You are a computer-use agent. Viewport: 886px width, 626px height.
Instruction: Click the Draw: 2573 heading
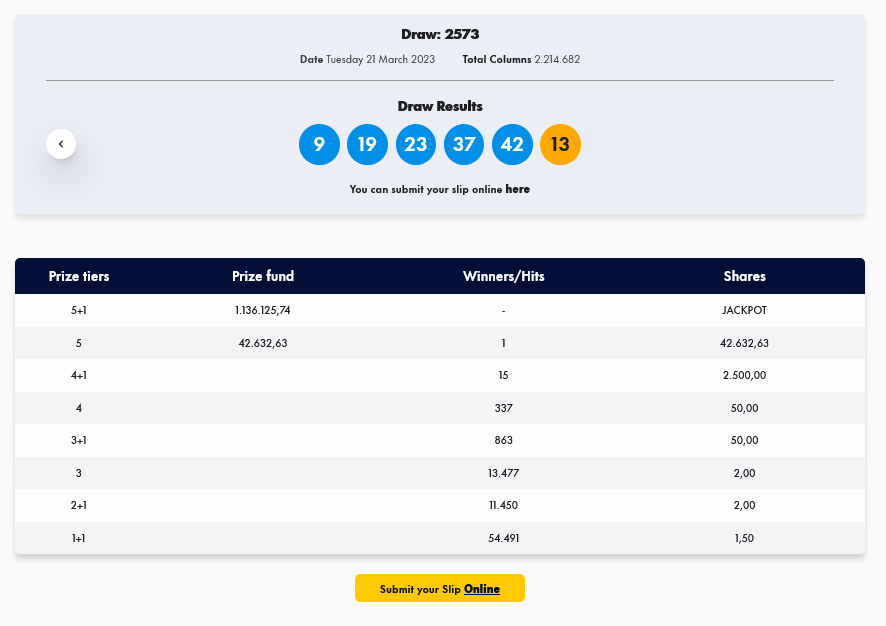pyautogui.click(x=440, y=35)
